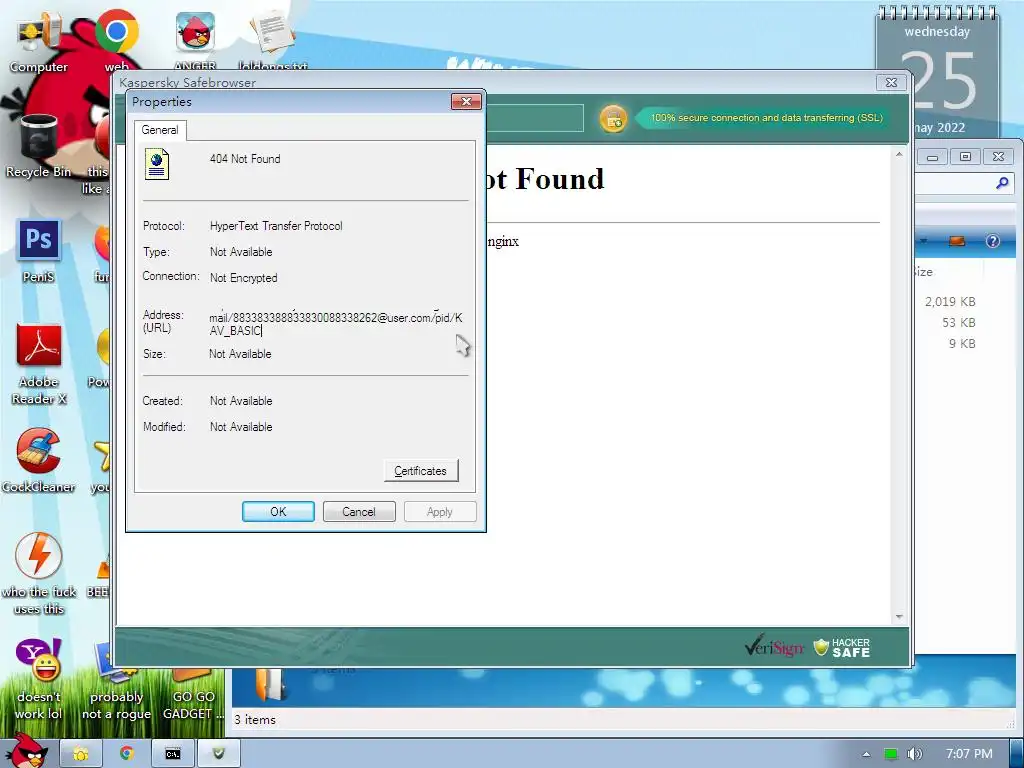1024x768 pixels.
Task: Click the 'Not Encrypted' connection value
Action: (244, 278)
